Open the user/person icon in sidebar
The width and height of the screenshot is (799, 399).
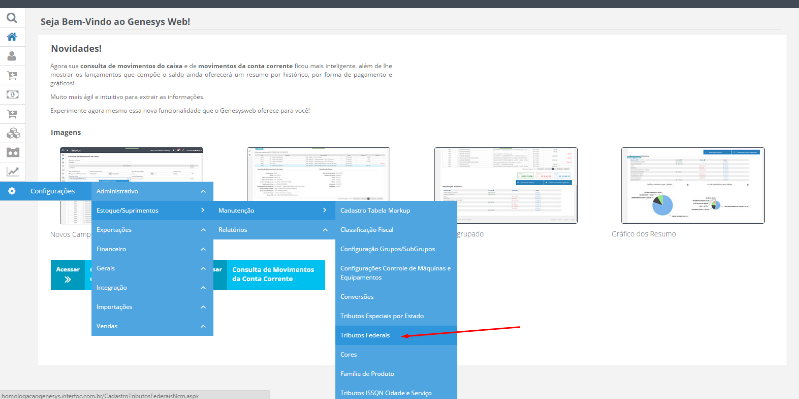[x=12, y=56]
